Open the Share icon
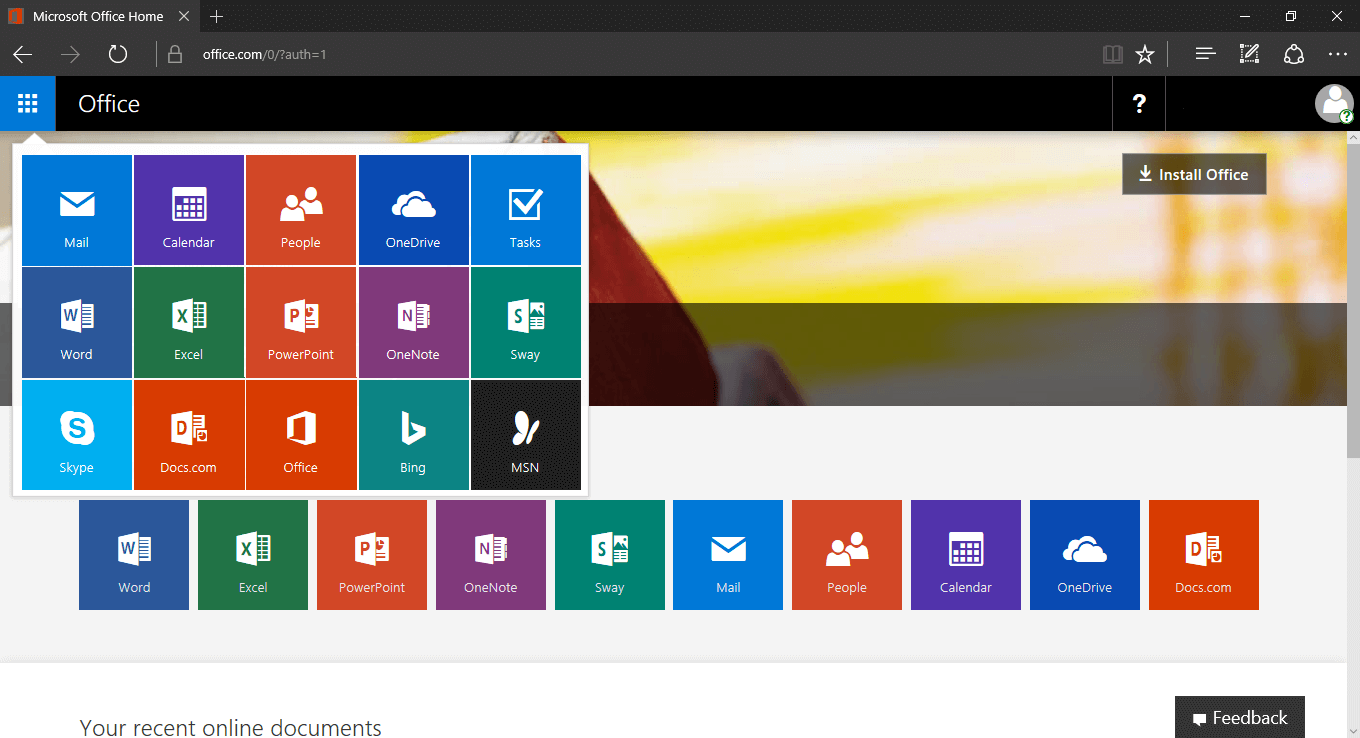 pyautogui.click(x=1294, y=54)
